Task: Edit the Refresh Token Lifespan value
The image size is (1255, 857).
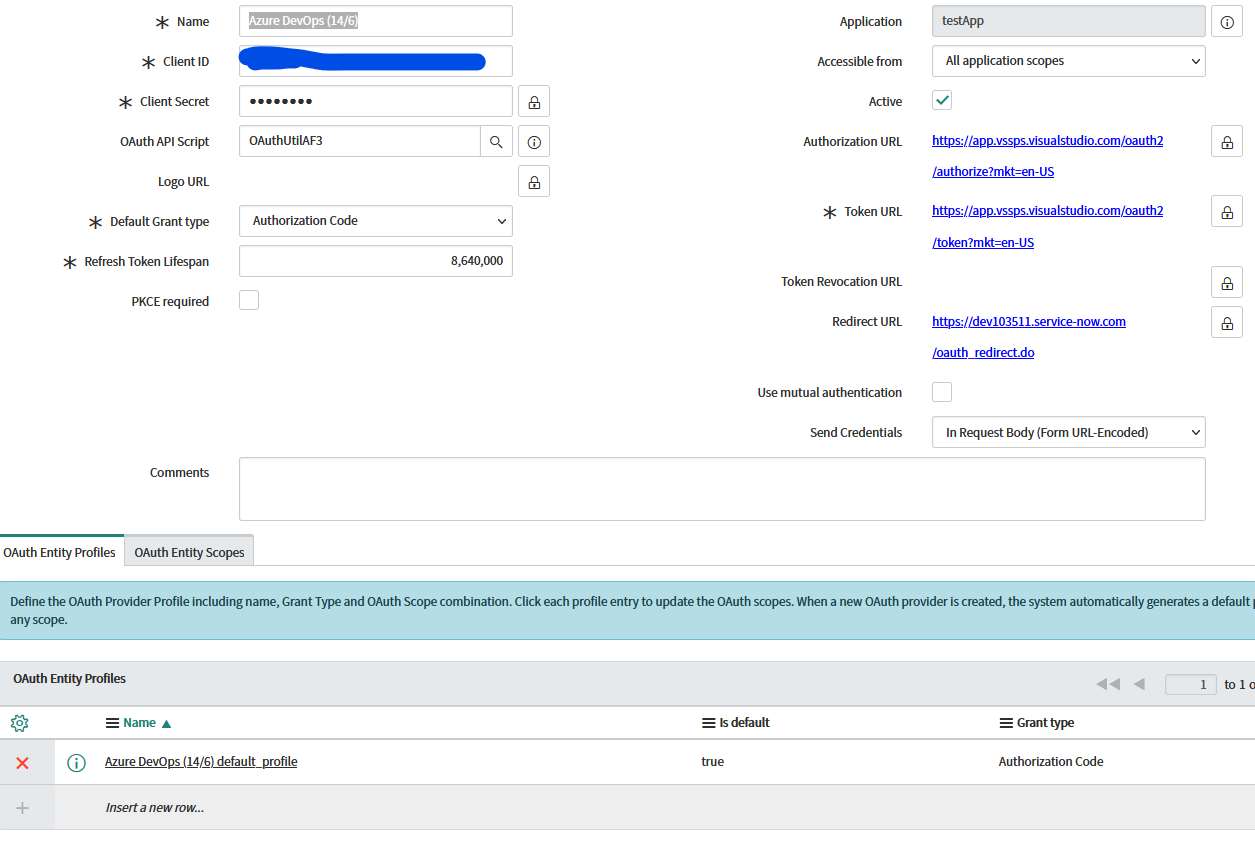Action: coord(376,261)
